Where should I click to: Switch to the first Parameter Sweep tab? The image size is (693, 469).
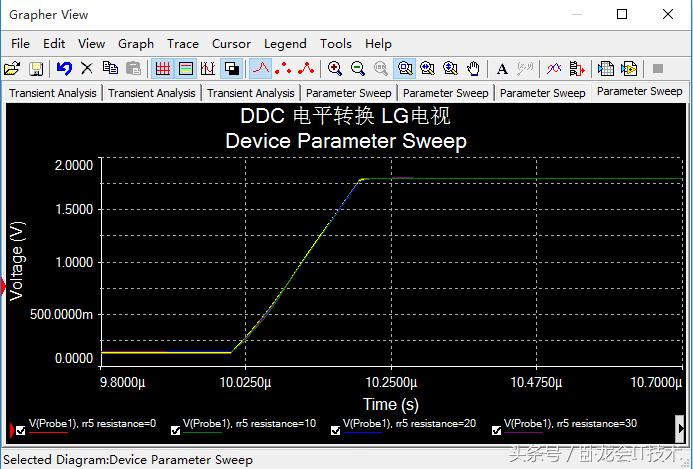click(349, 93)
